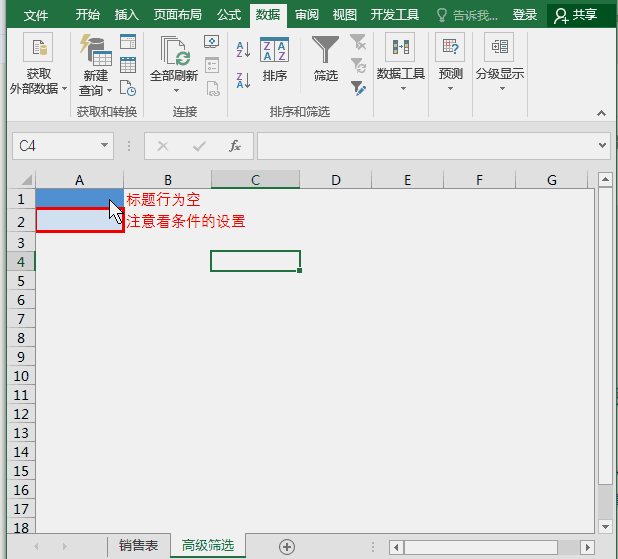Click the Recent Sources icon

pos(128,88)
